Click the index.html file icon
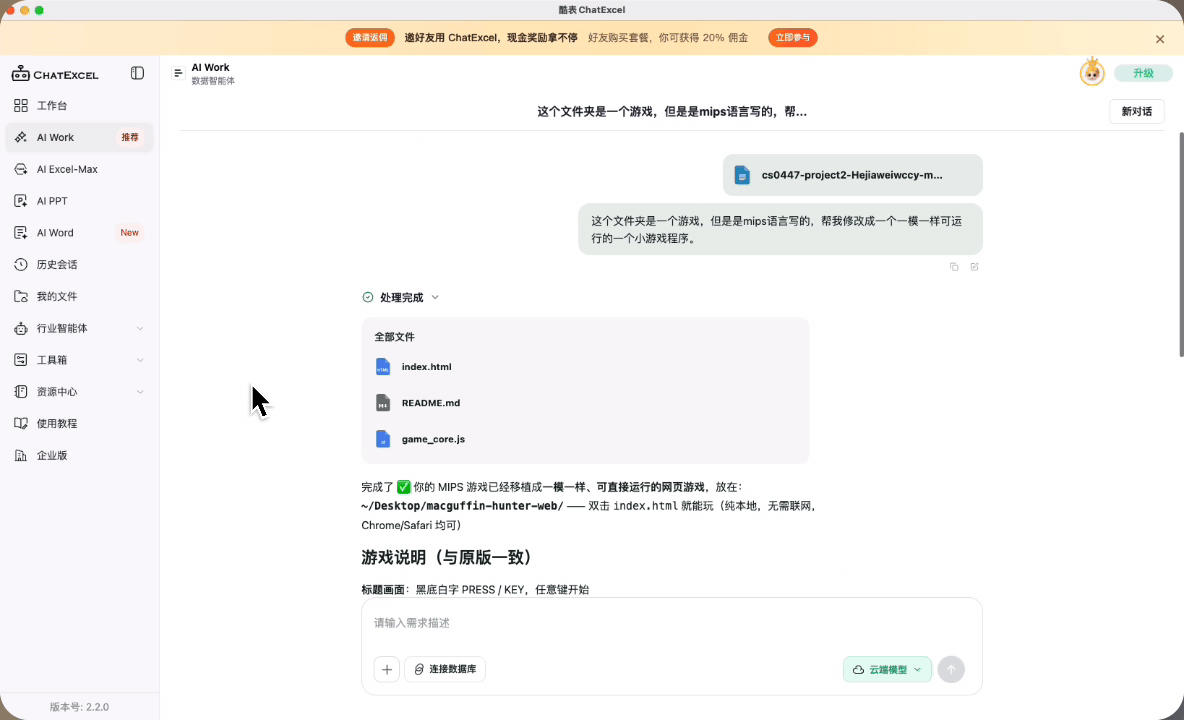Viewport: 1184px width, 720px height. point(383,367)
